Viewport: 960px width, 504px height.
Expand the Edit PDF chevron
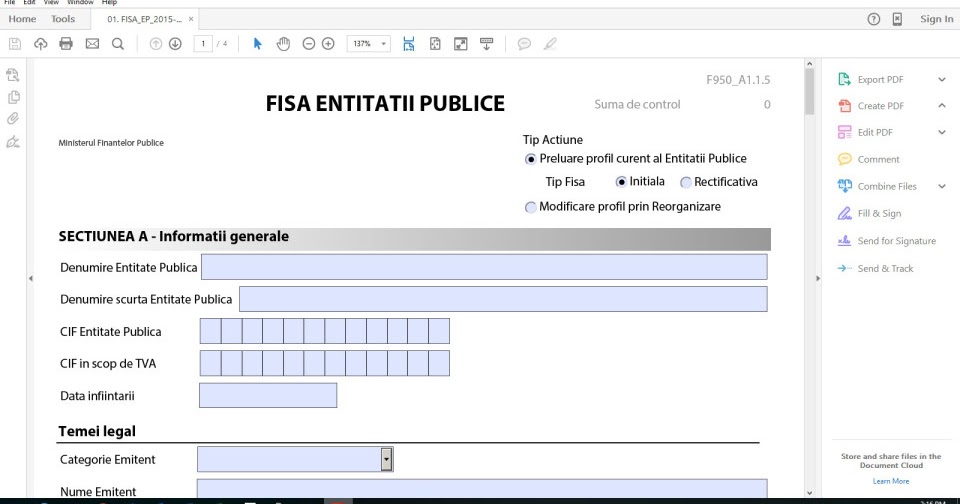[x=942, y=132]
